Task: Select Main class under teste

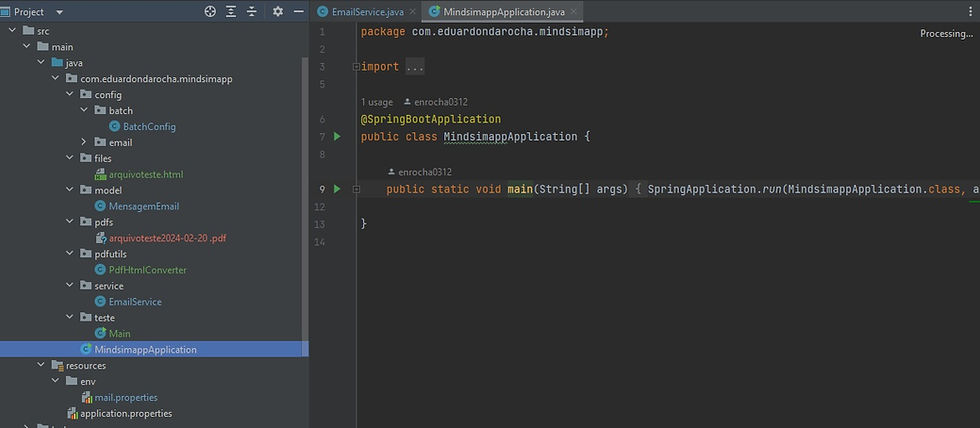Action: point(119,334)
